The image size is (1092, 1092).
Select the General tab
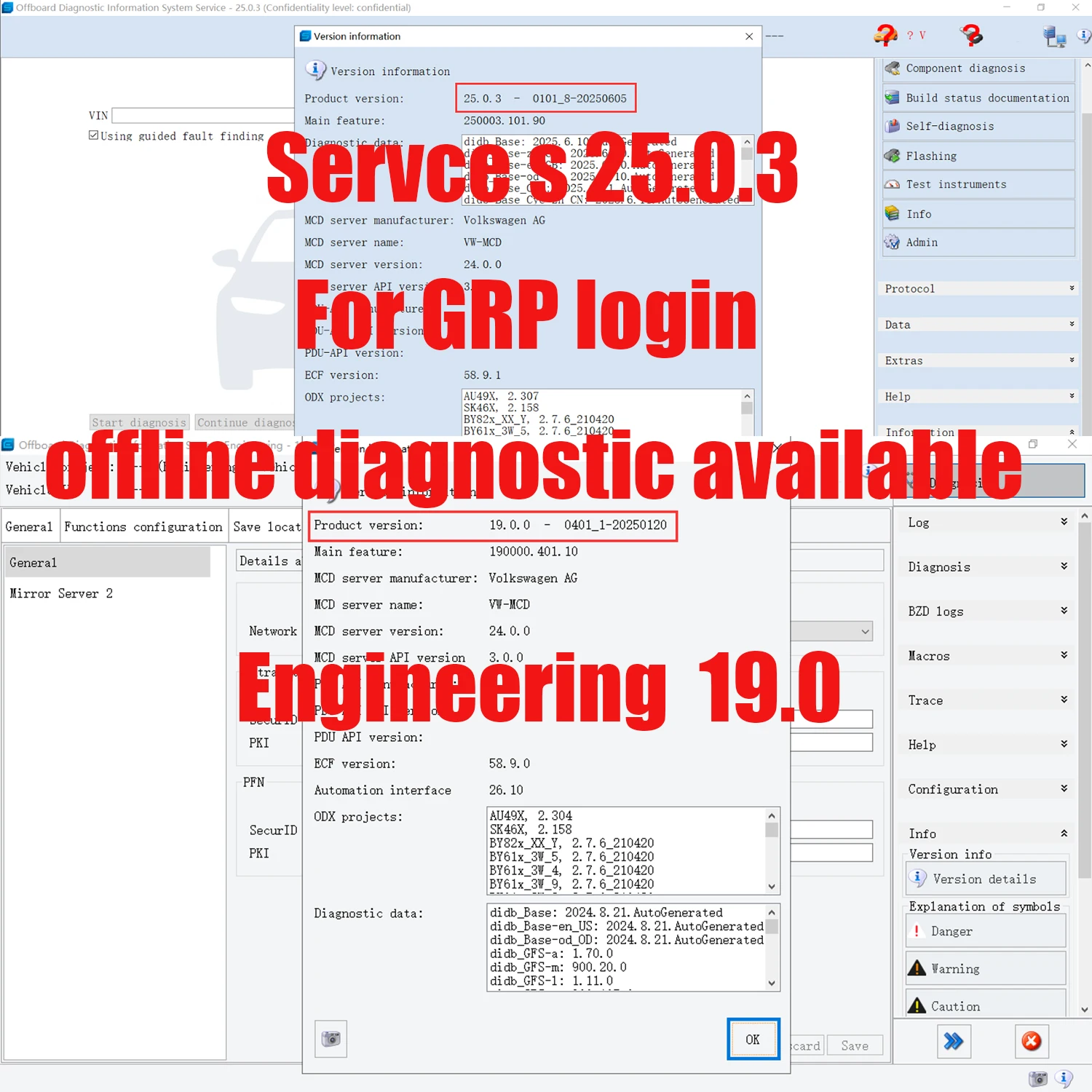[x=29, y=526]
